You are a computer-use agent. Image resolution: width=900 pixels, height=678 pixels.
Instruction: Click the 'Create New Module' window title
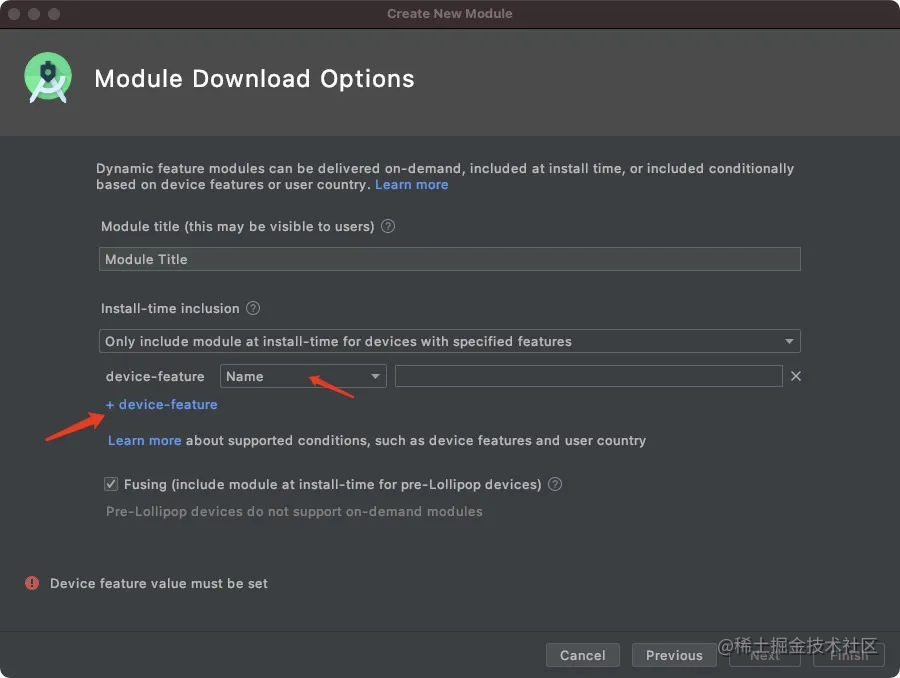[449, 14]
